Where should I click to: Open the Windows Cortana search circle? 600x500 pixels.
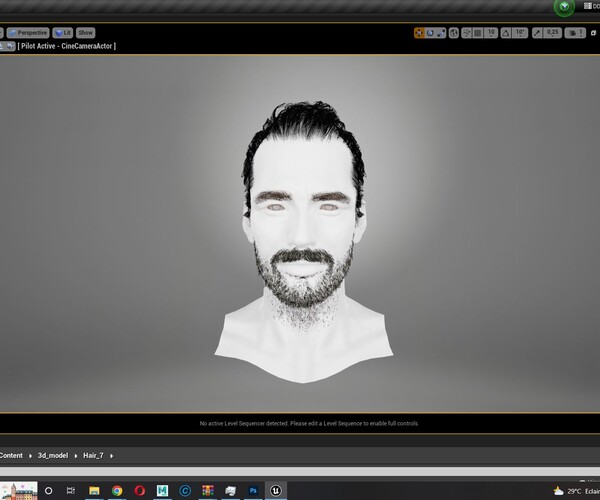[x=49, y=490]
